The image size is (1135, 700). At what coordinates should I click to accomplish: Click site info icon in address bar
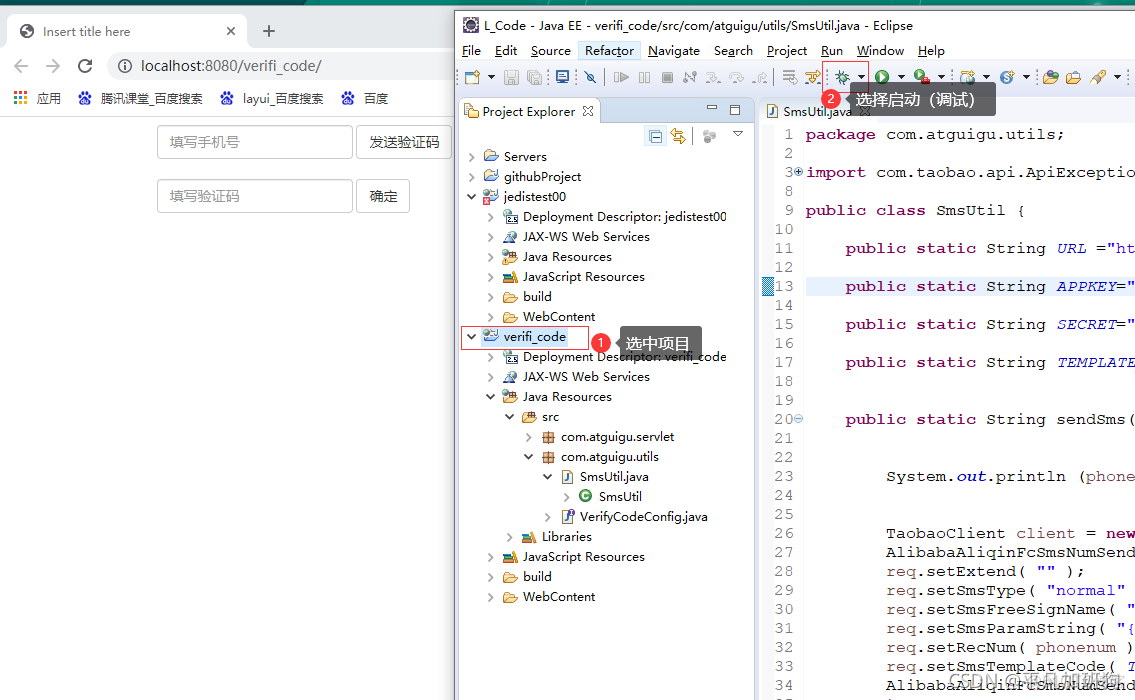click(x=125, y=66)
